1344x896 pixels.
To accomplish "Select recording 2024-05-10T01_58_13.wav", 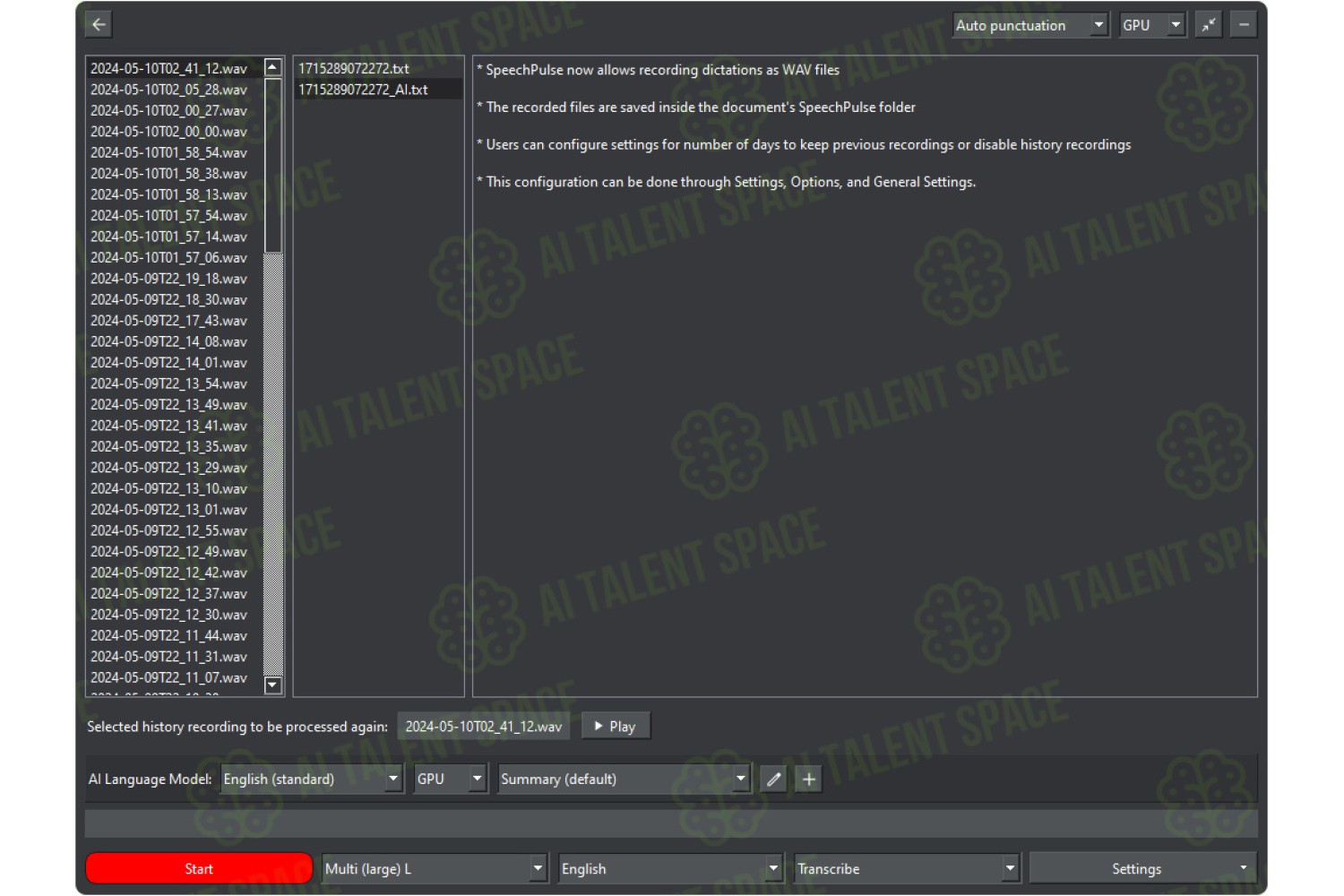I will point(175,194).
